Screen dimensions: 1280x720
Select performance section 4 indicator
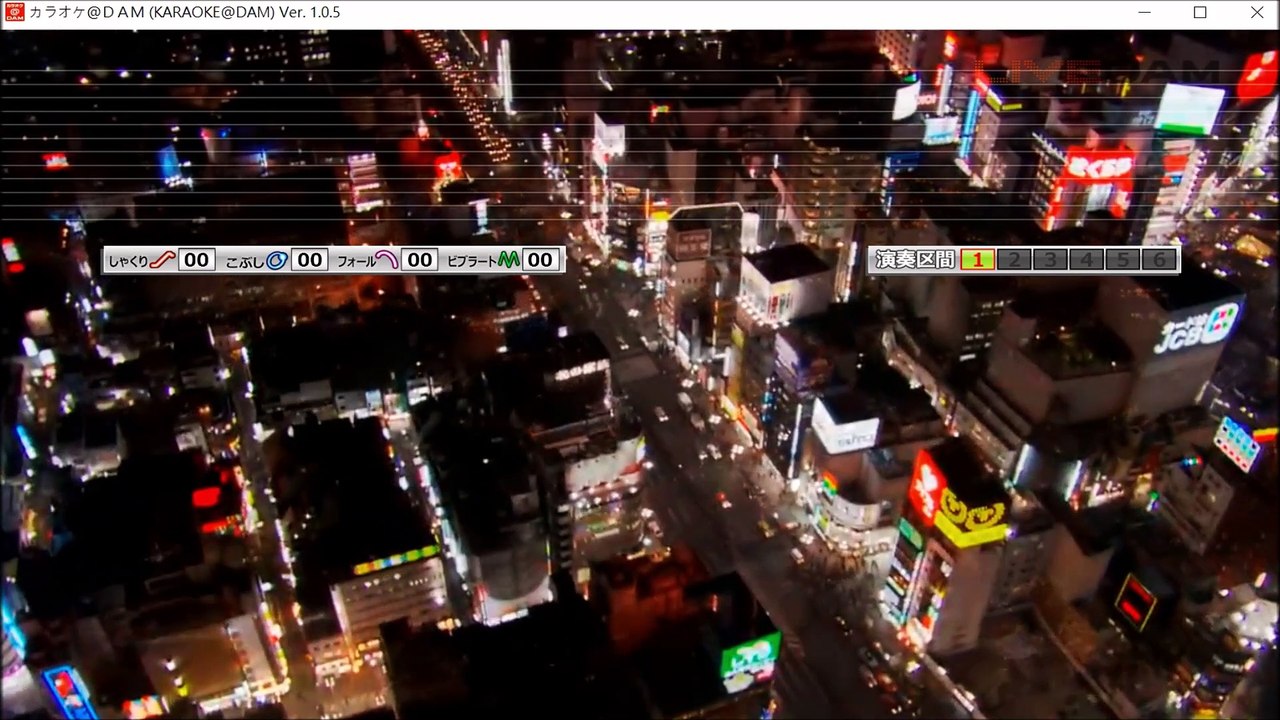1086,260
